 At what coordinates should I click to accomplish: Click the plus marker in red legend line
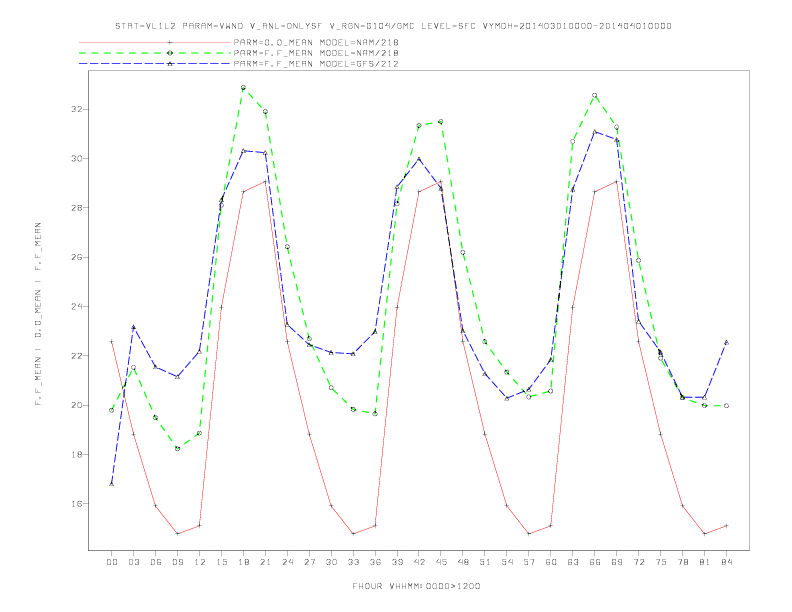click(x=170, y=42)
